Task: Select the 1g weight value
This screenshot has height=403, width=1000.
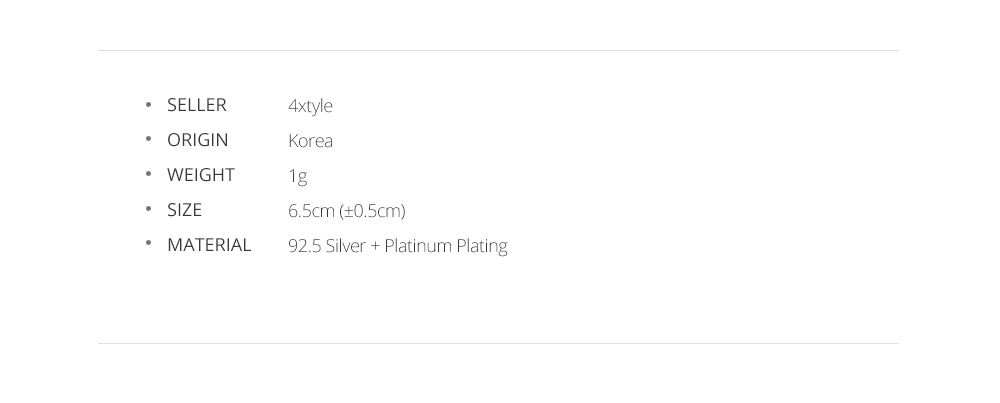Action: [298, 177]
